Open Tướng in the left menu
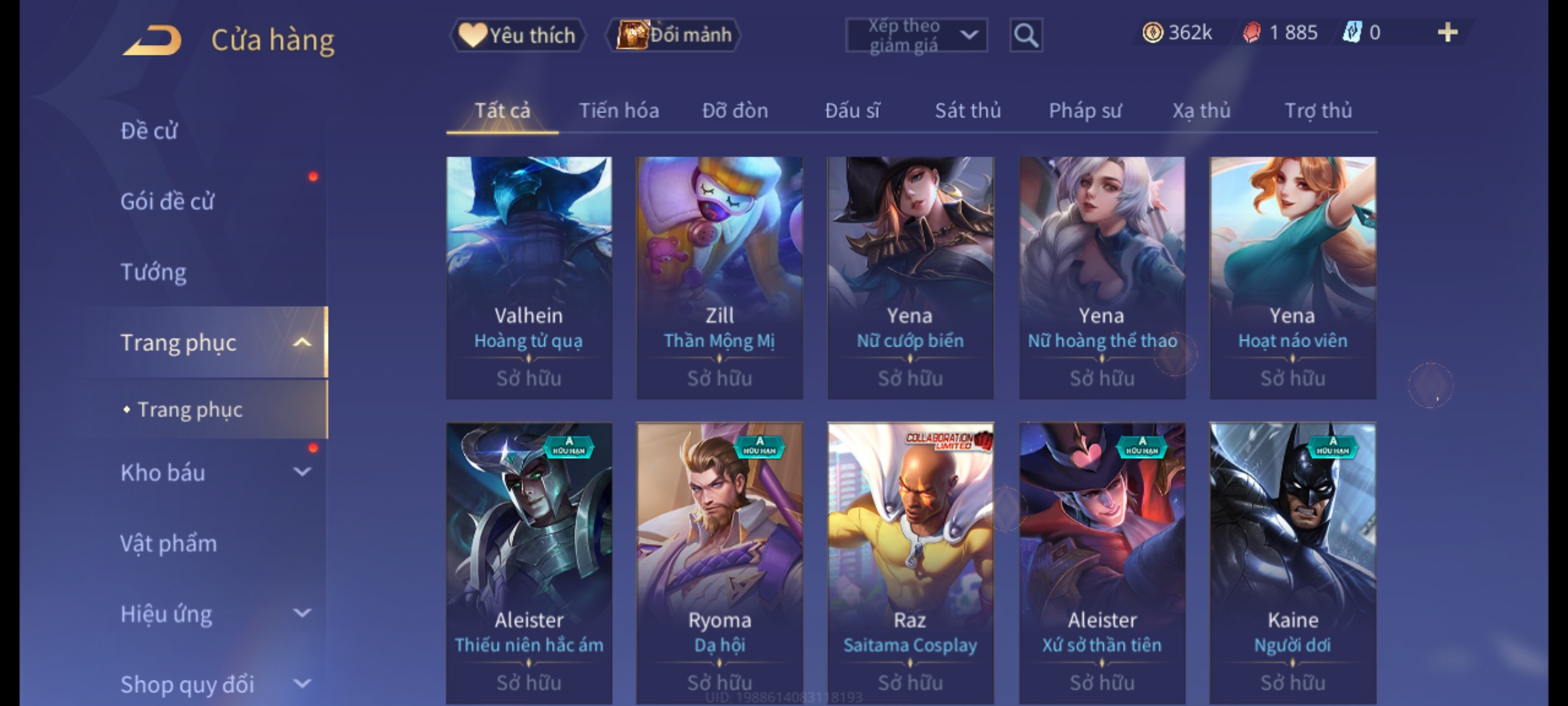The height and width of the screenshot is (706, 1568). [154, 272]
